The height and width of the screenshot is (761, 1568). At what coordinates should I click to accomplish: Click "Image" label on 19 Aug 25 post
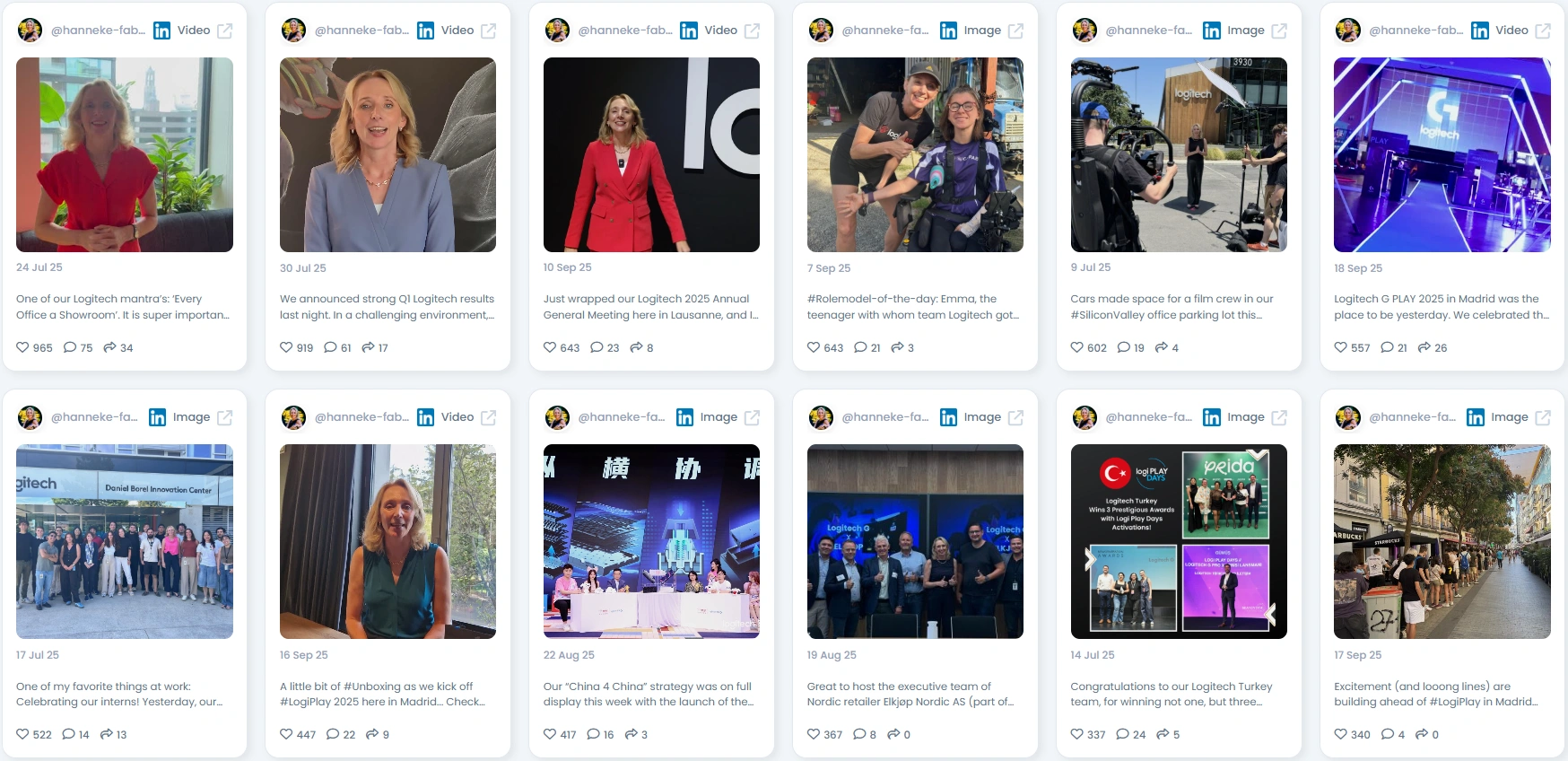(982, 417)
